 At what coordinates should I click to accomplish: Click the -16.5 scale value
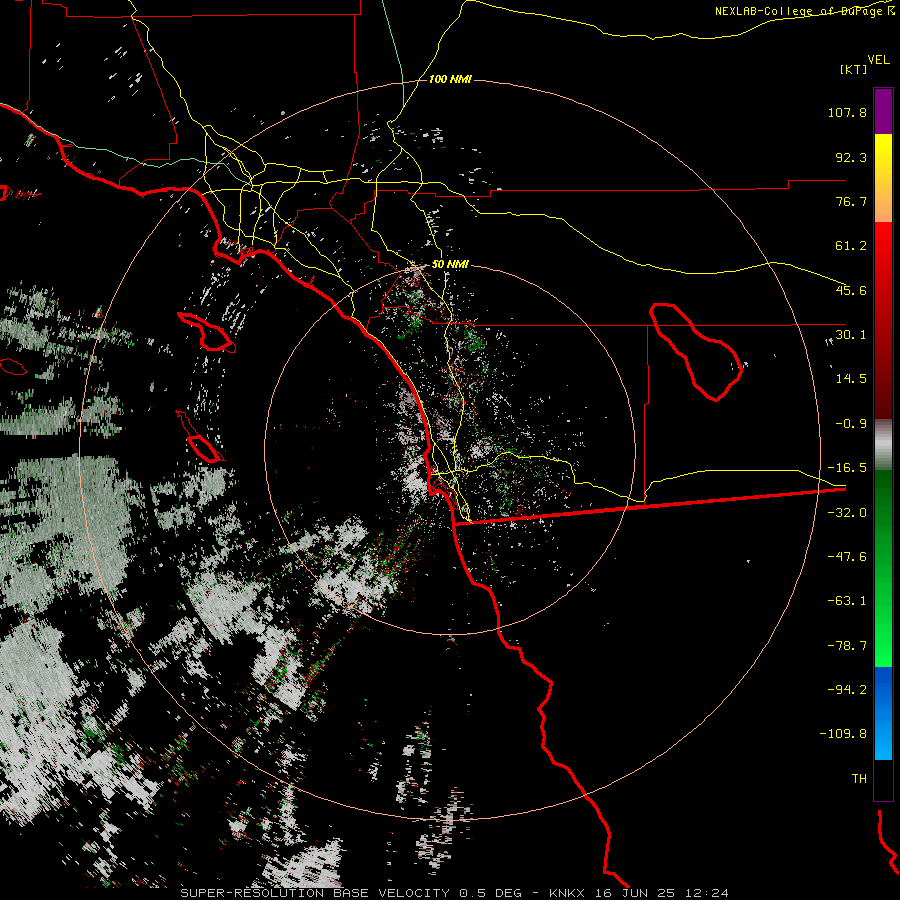[x=847, y=467]
